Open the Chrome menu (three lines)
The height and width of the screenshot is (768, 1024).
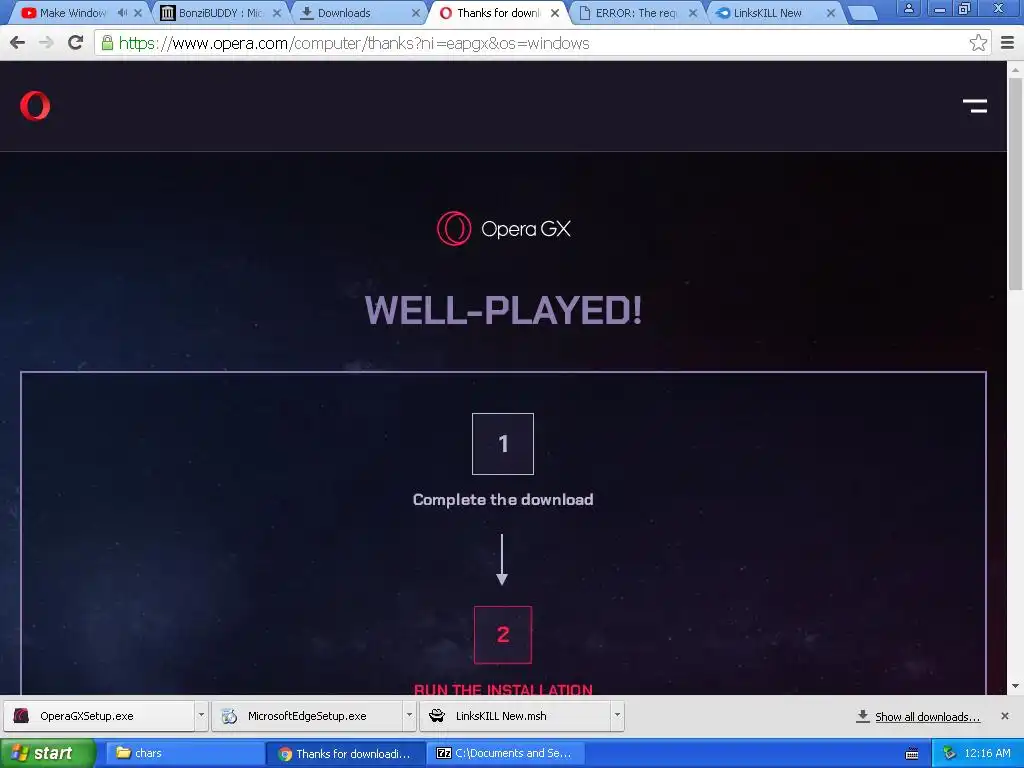click(1008, 43)
